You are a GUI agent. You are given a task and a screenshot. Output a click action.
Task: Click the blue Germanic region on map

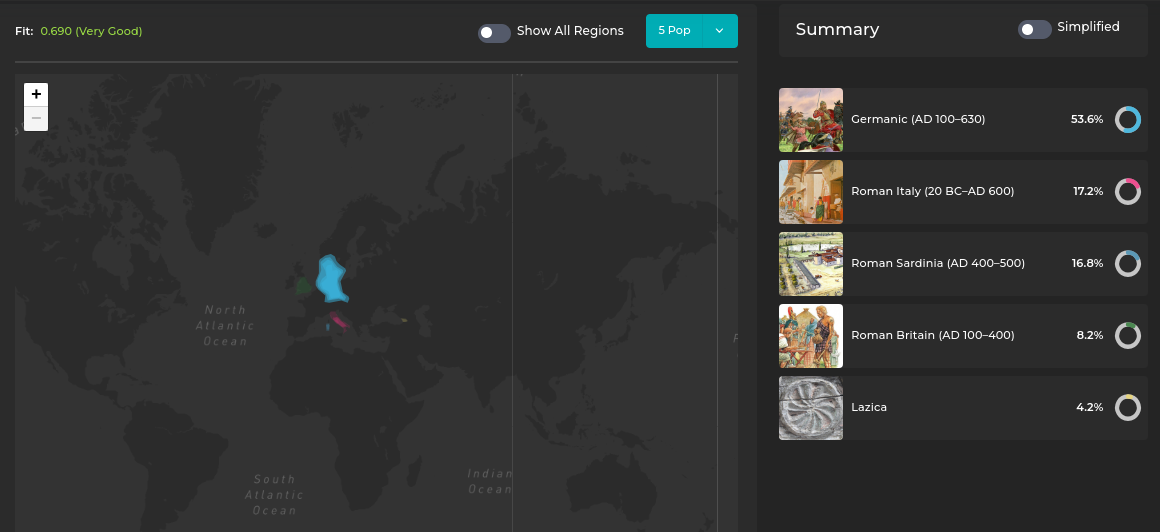331,280
